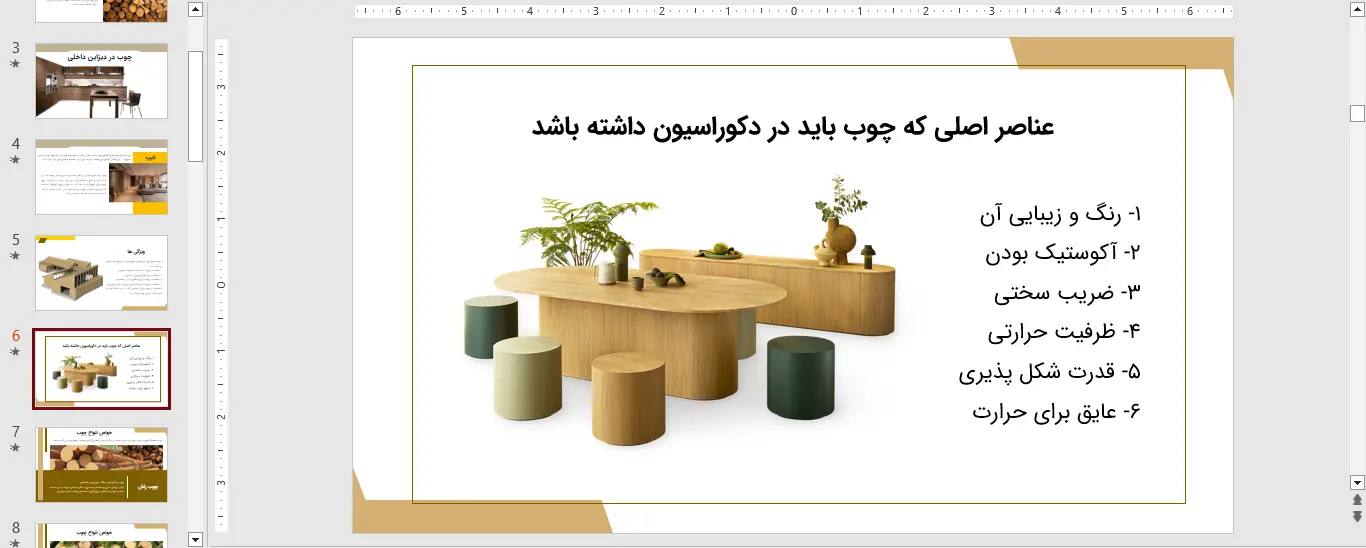
Task: Click the animation star icon under slide 4
Action: pos(15,160)
